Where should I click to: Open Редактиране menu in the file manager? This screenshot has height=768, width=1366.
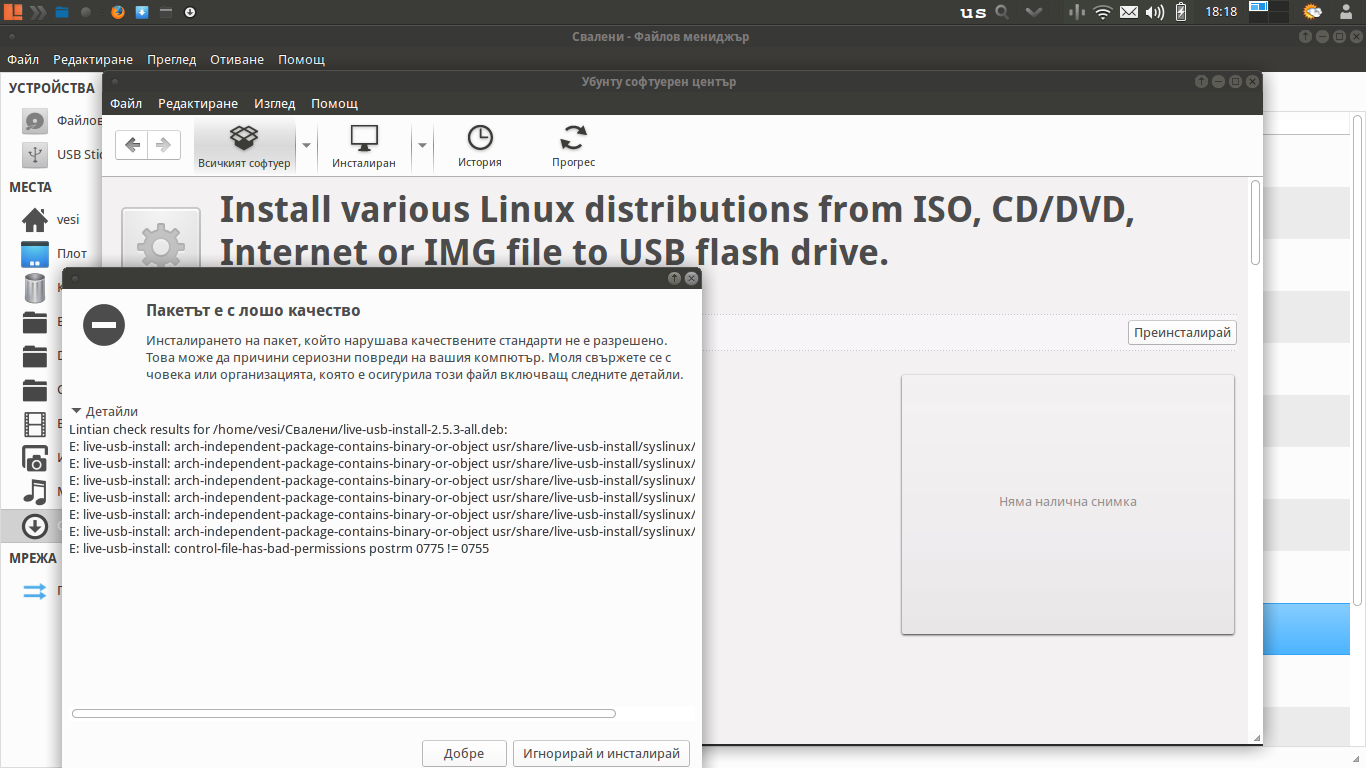pyautogui.click(x=93, y=59)
